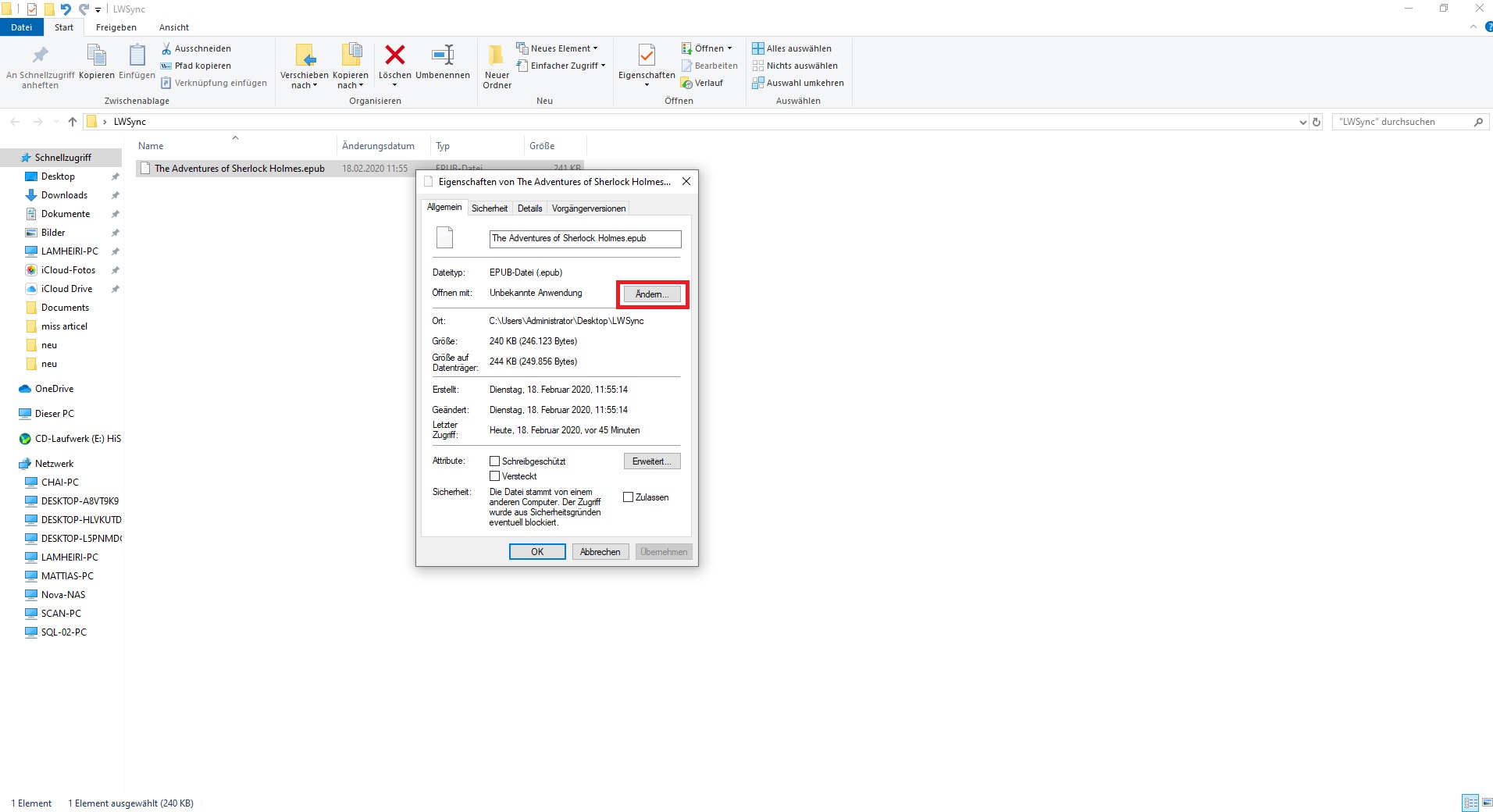The height and width of the screenshot is (812, 1493).
Task: Switch to Ansicht ribbon tab
Action: coord(174,27)
